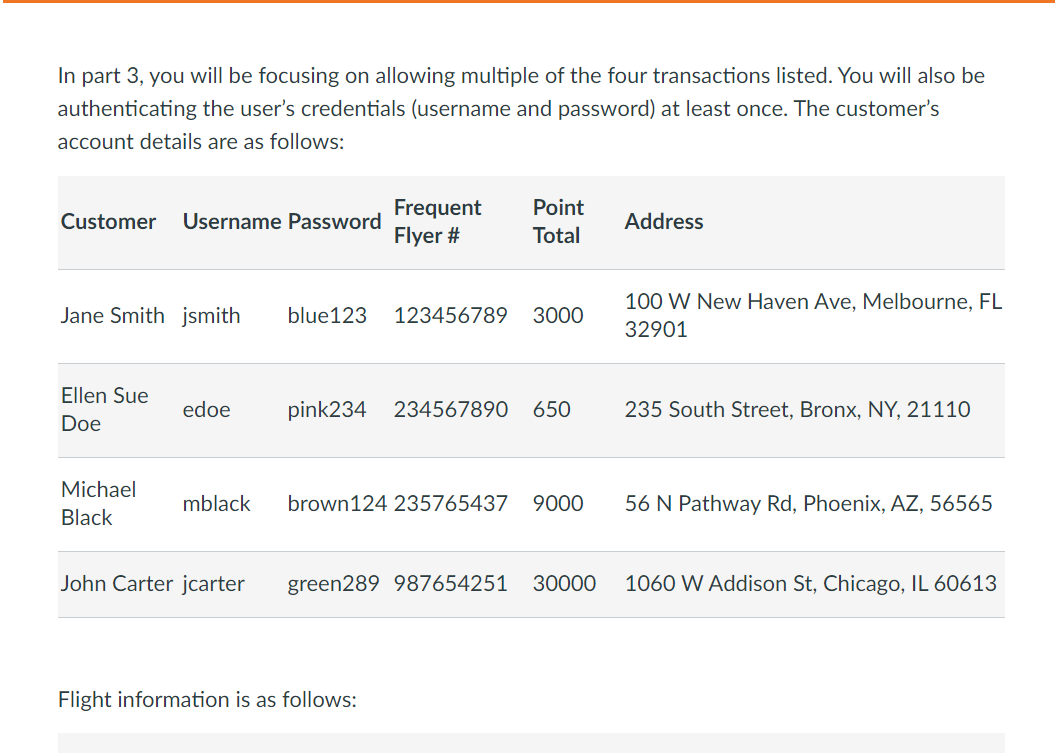Click point total 9000 cell
1055x753 pixels.
coord(558,503)
